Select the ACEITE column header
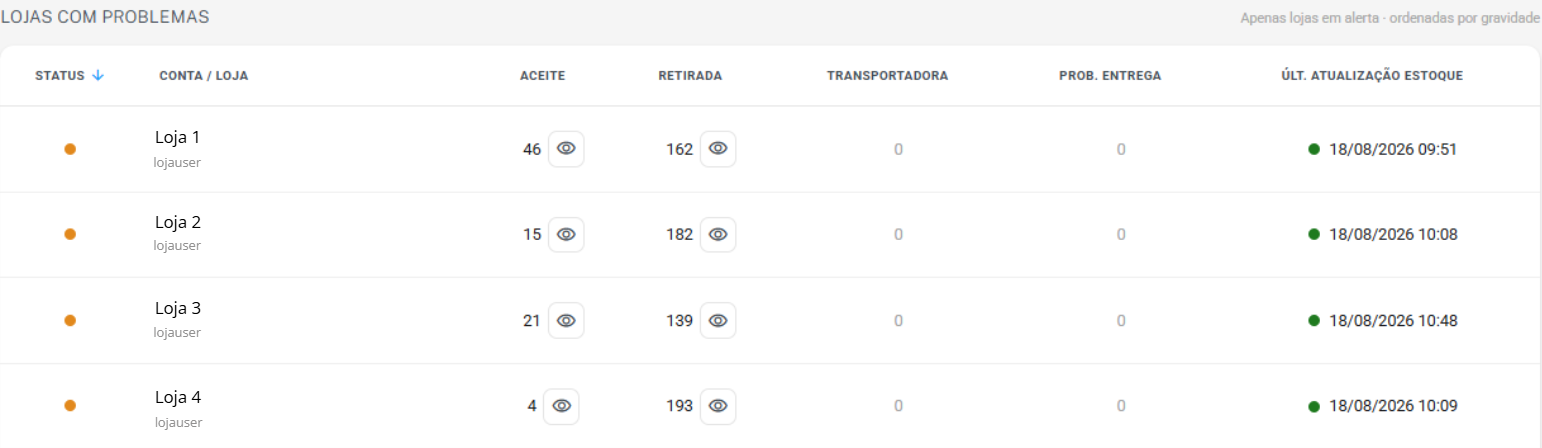The width and height of the screenshot is (1542, 448). coord(543,76)
